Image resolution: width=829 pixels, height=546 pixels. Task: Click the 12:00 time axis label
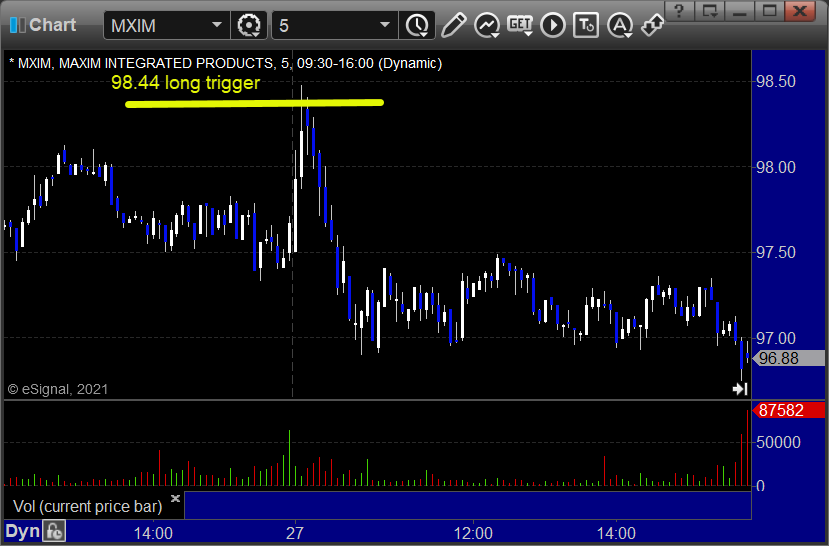click(x=473, y=533)
